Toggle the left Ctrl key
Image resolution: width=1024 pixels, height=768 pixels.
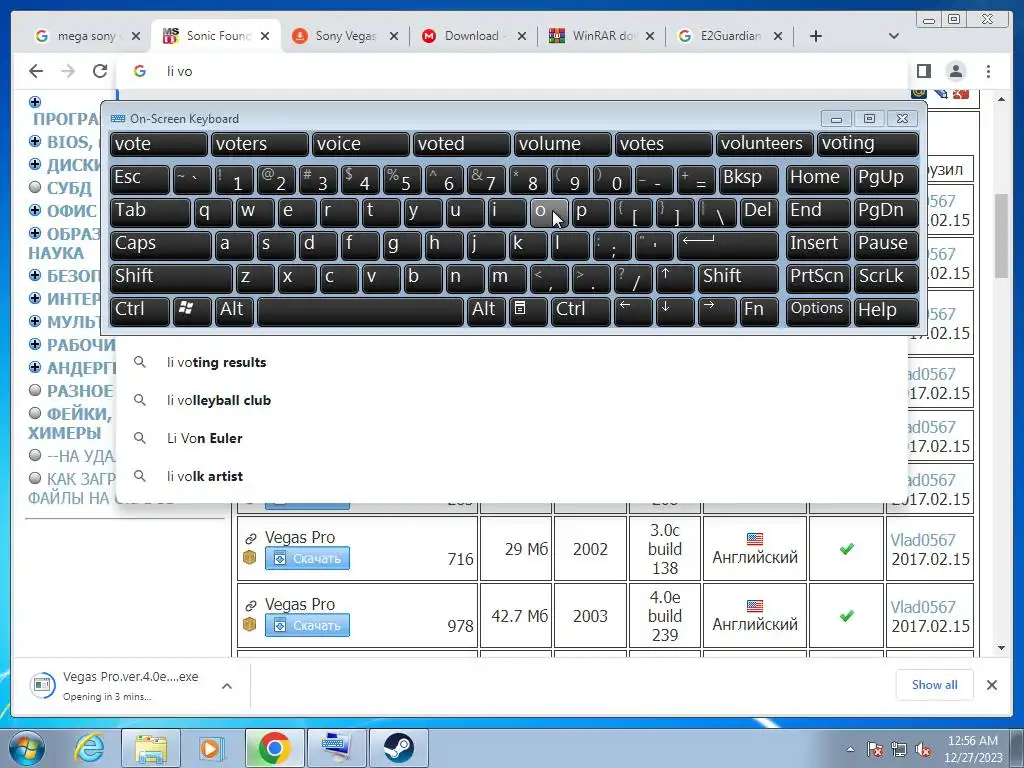tap(140, 310)
